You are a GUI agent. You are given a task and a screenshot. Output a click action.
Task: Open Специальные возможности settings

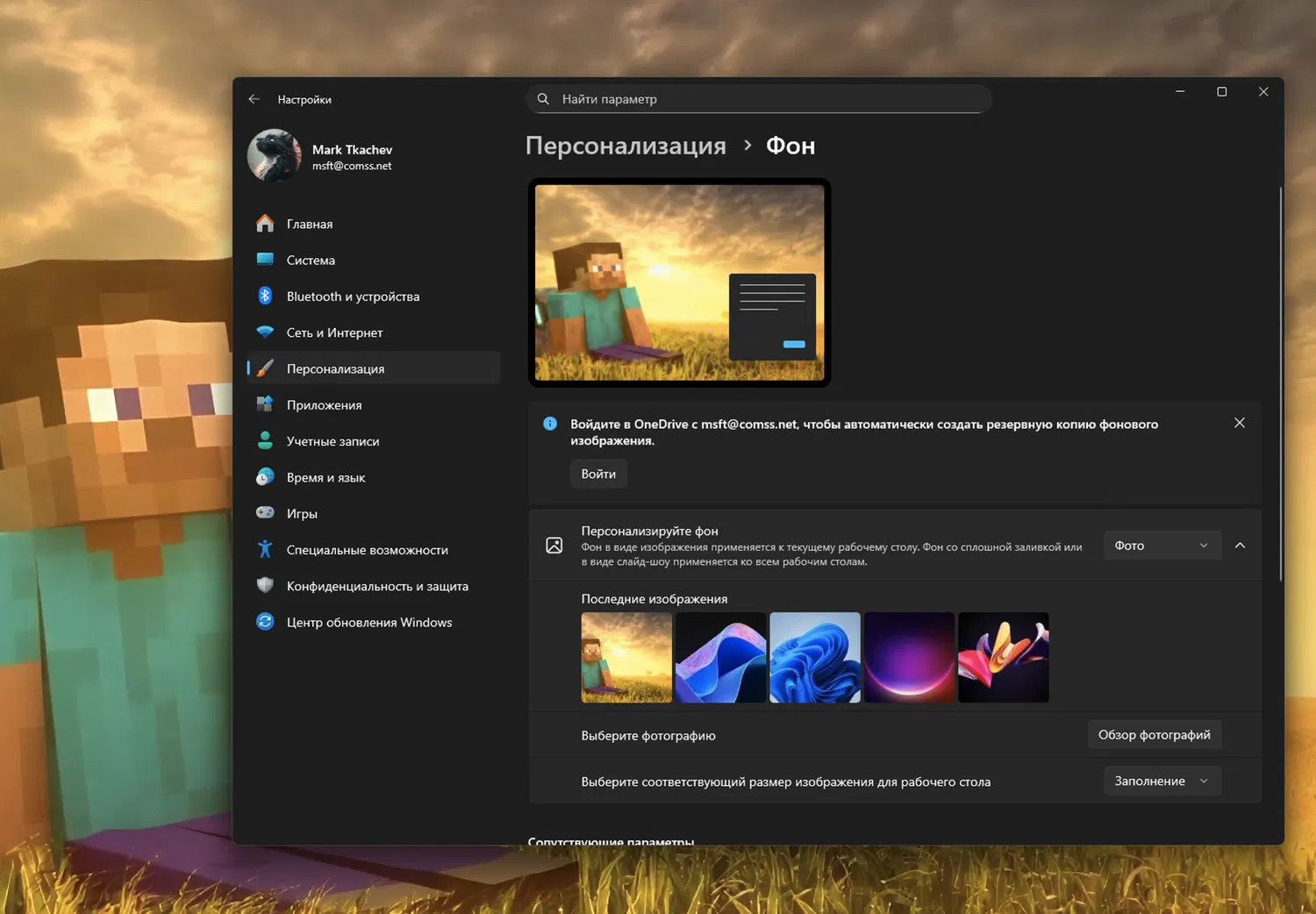[374, 550]
